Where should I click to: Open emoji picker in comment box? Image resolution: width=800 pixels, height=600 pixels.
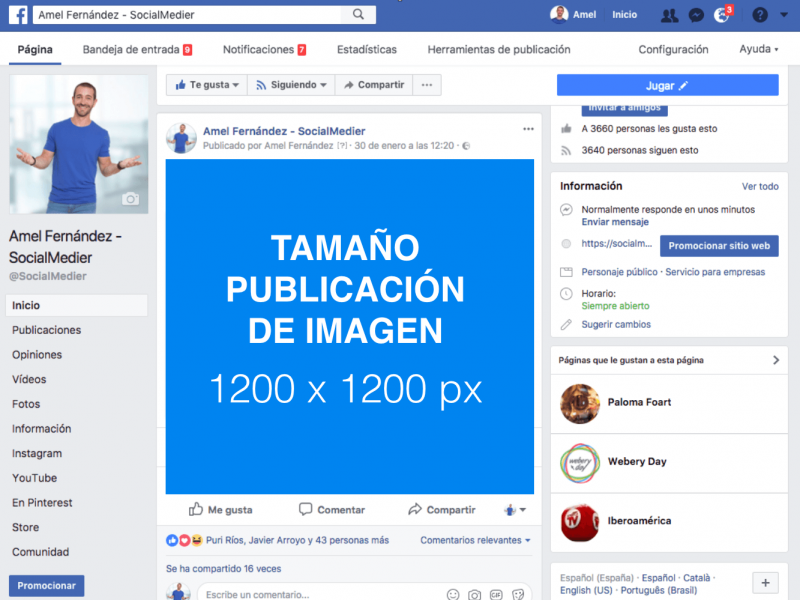453,594
